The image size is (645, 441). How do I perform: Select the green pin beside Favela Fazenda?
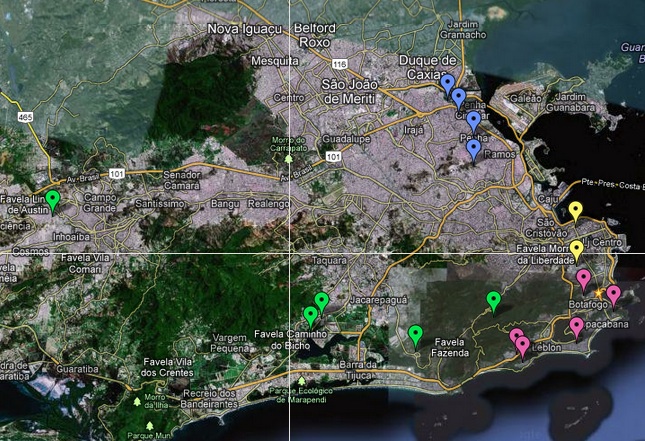coord(415,334)
